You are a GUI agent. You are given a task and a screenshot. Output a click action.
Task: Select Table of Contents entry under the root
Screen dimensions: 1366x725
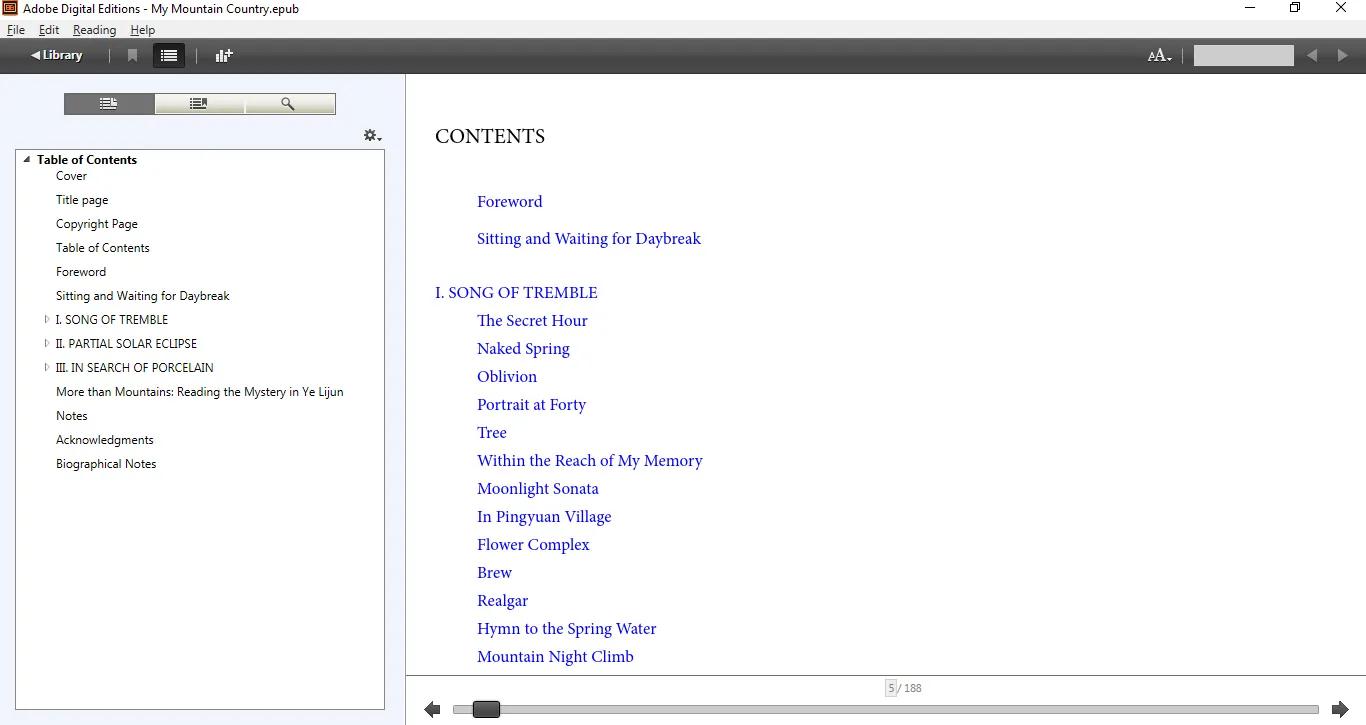tap(102, 248)
